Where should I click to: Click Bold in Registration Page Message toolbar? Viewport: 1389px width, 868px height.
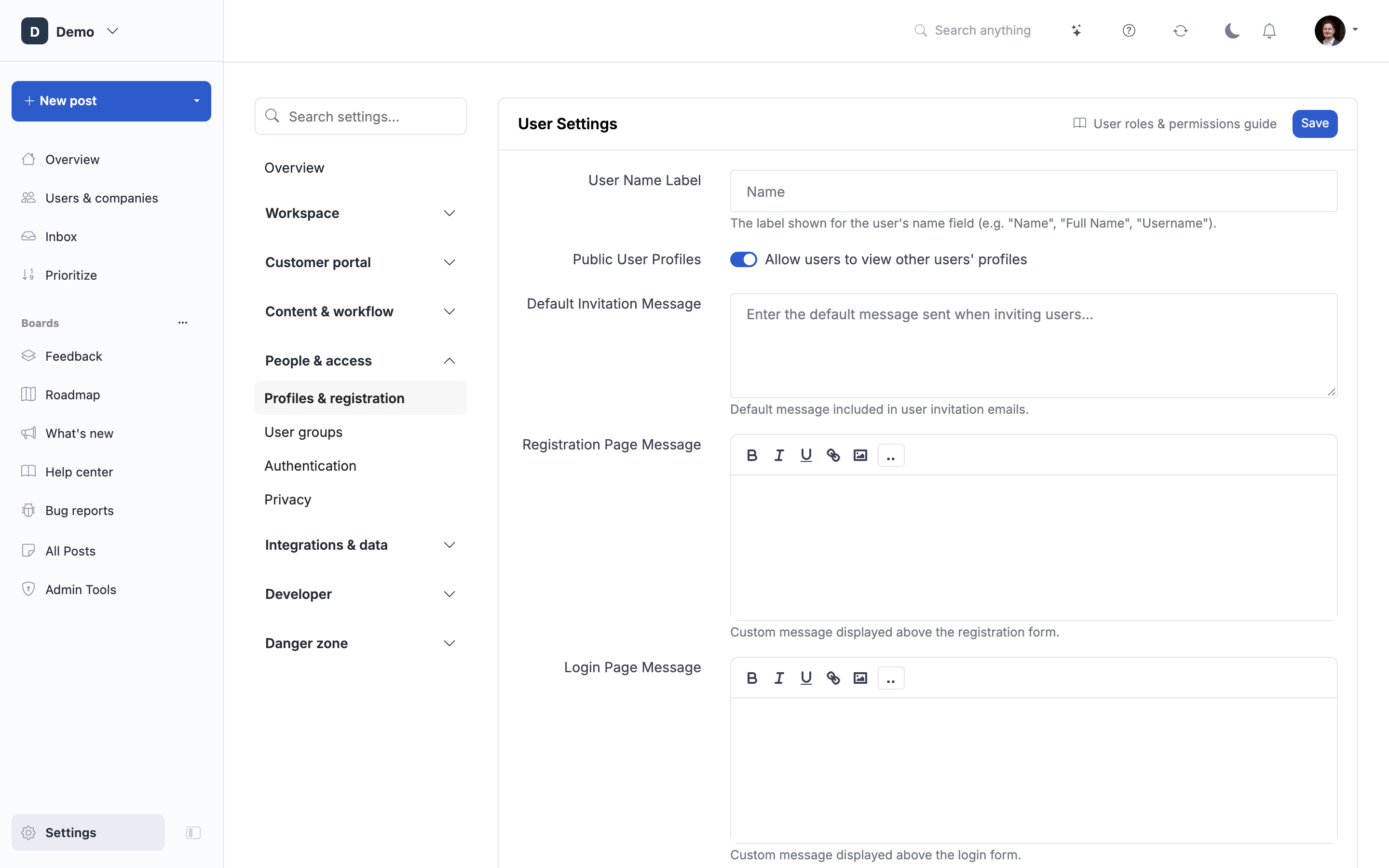752,455
